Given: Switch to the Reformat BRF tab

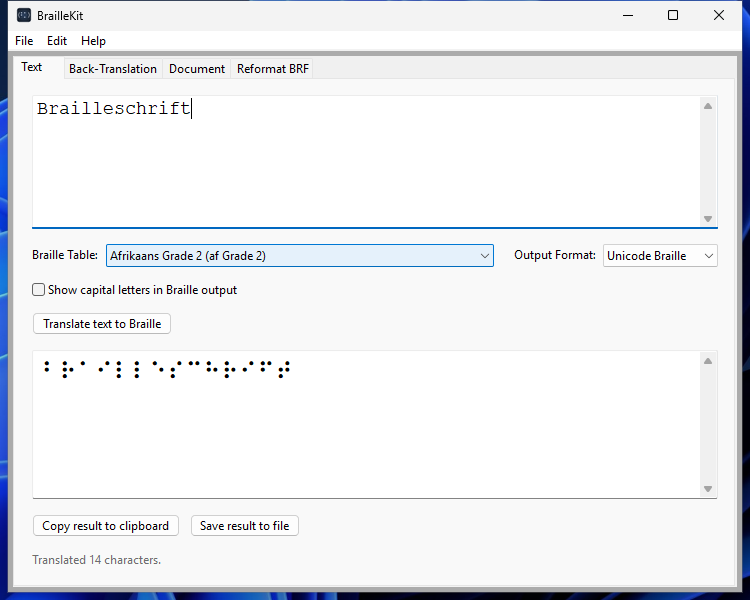Looking at the screenshot, I should coord(273,69).
